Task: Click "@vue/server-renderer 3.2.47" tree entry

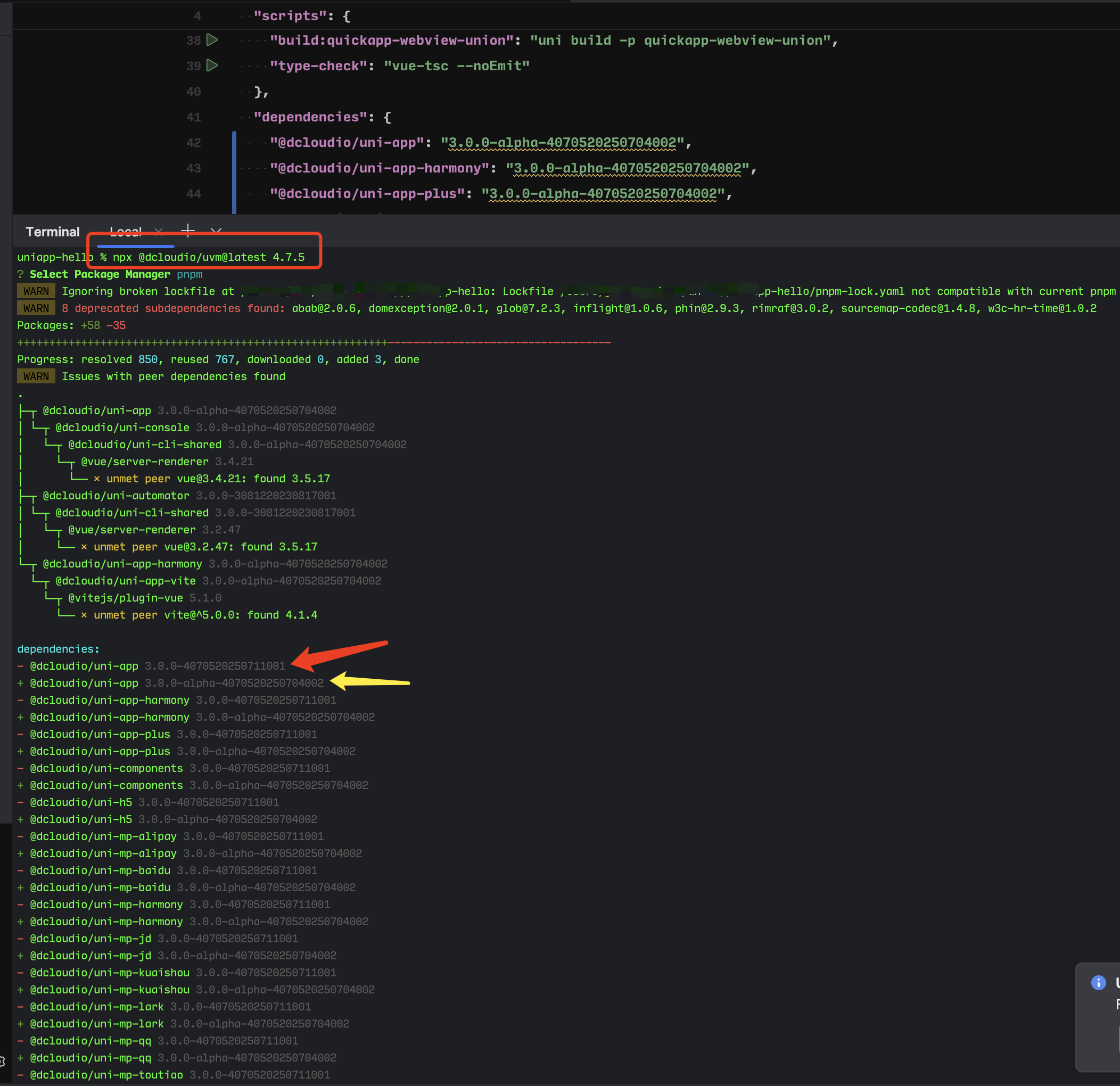Action: click(x=154, y=530)
